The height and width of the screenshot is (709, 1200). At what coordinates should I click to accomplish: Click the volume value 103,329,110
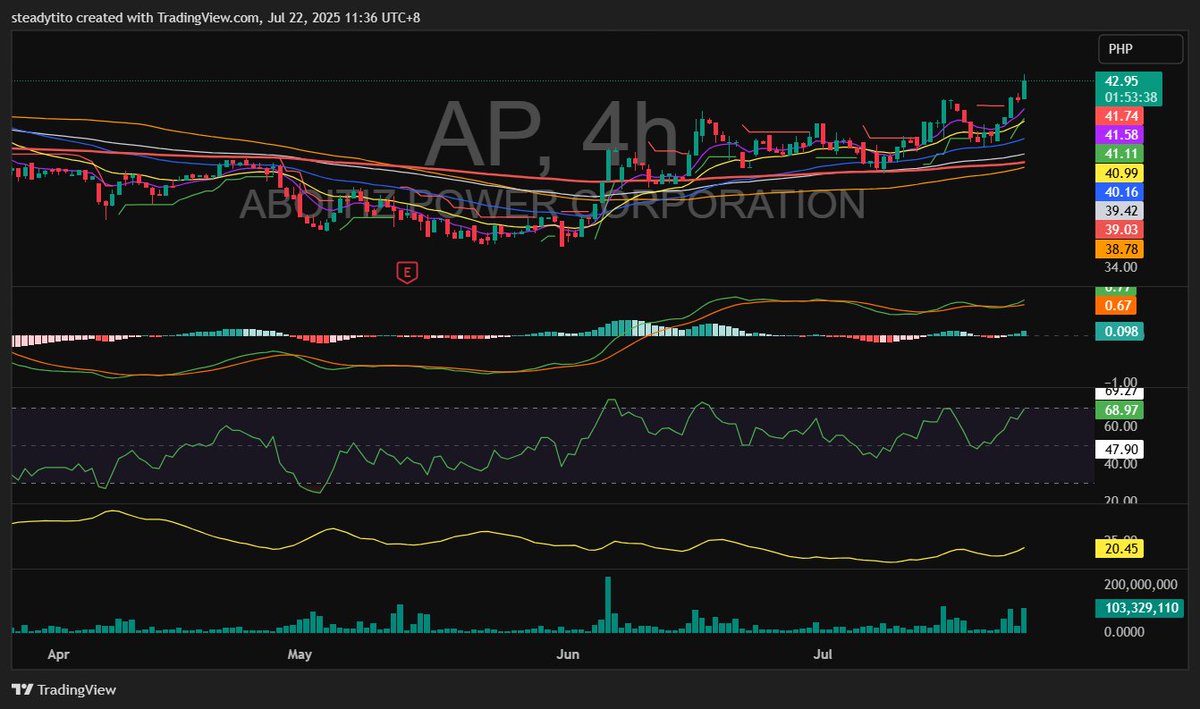[1139, 608]
